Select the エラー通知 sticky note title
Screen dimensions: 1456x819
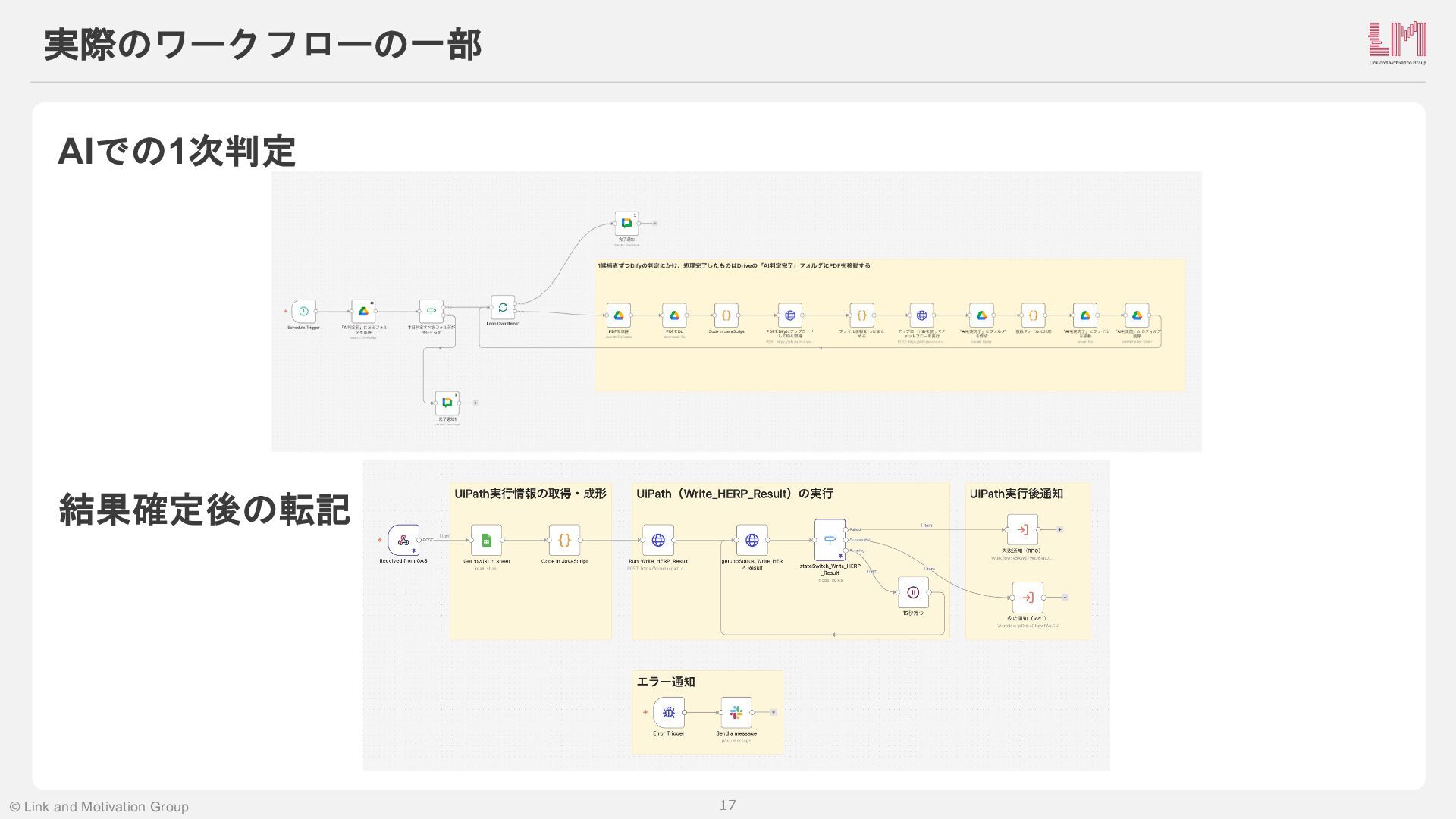[666, 682]
